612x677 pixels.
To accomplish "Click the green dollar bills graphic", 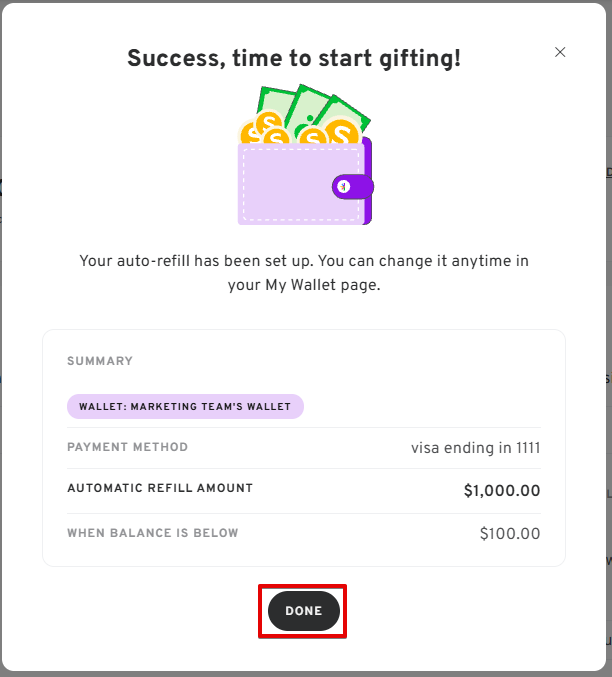I will pyautogui.click(x=314, y=109).
